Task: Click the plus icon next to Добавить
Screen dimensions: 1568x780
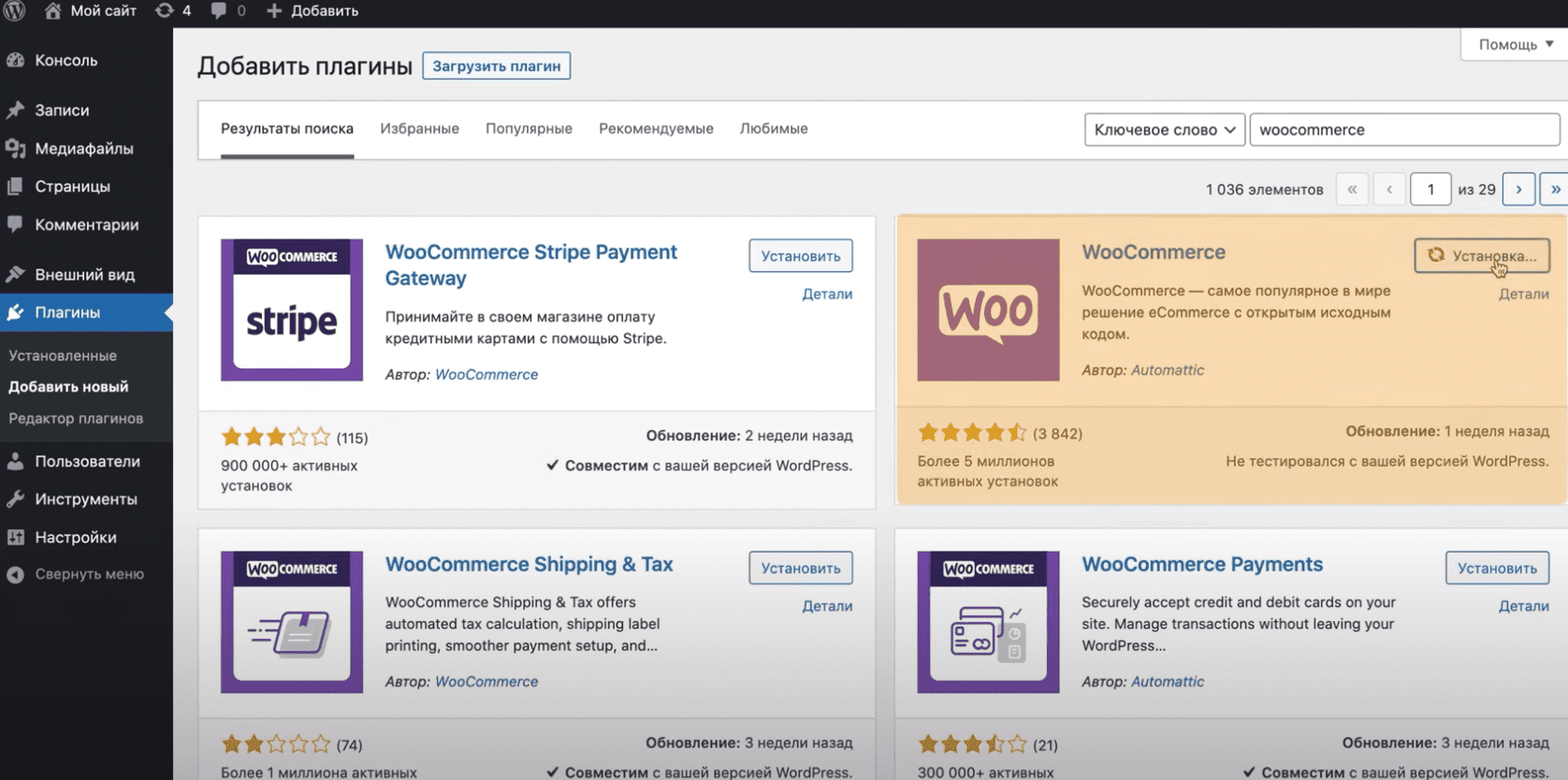Action: tap(274, 10)
